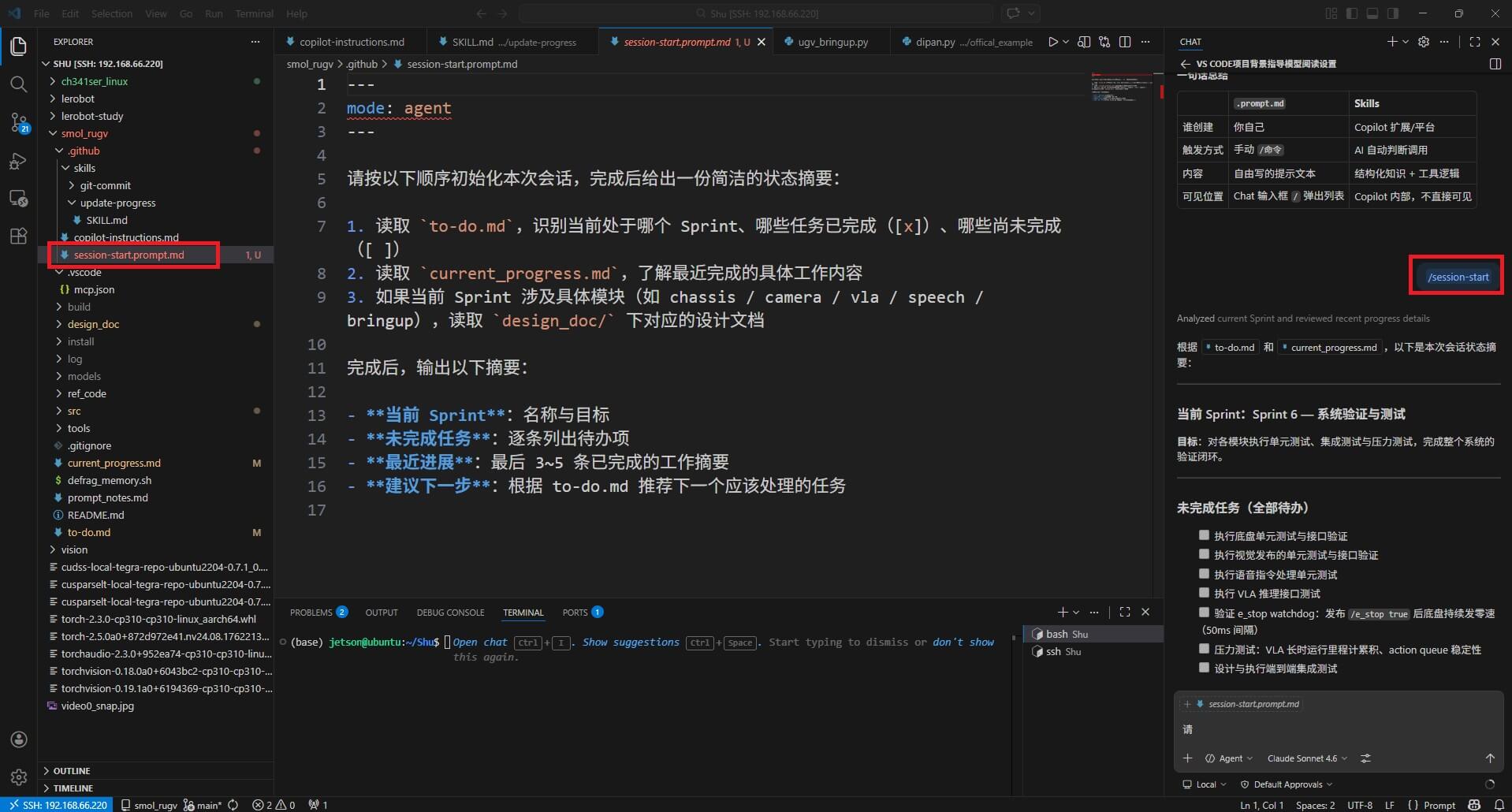Expand the design_doc folder
1512x812 pixels.
coord(93,324)
